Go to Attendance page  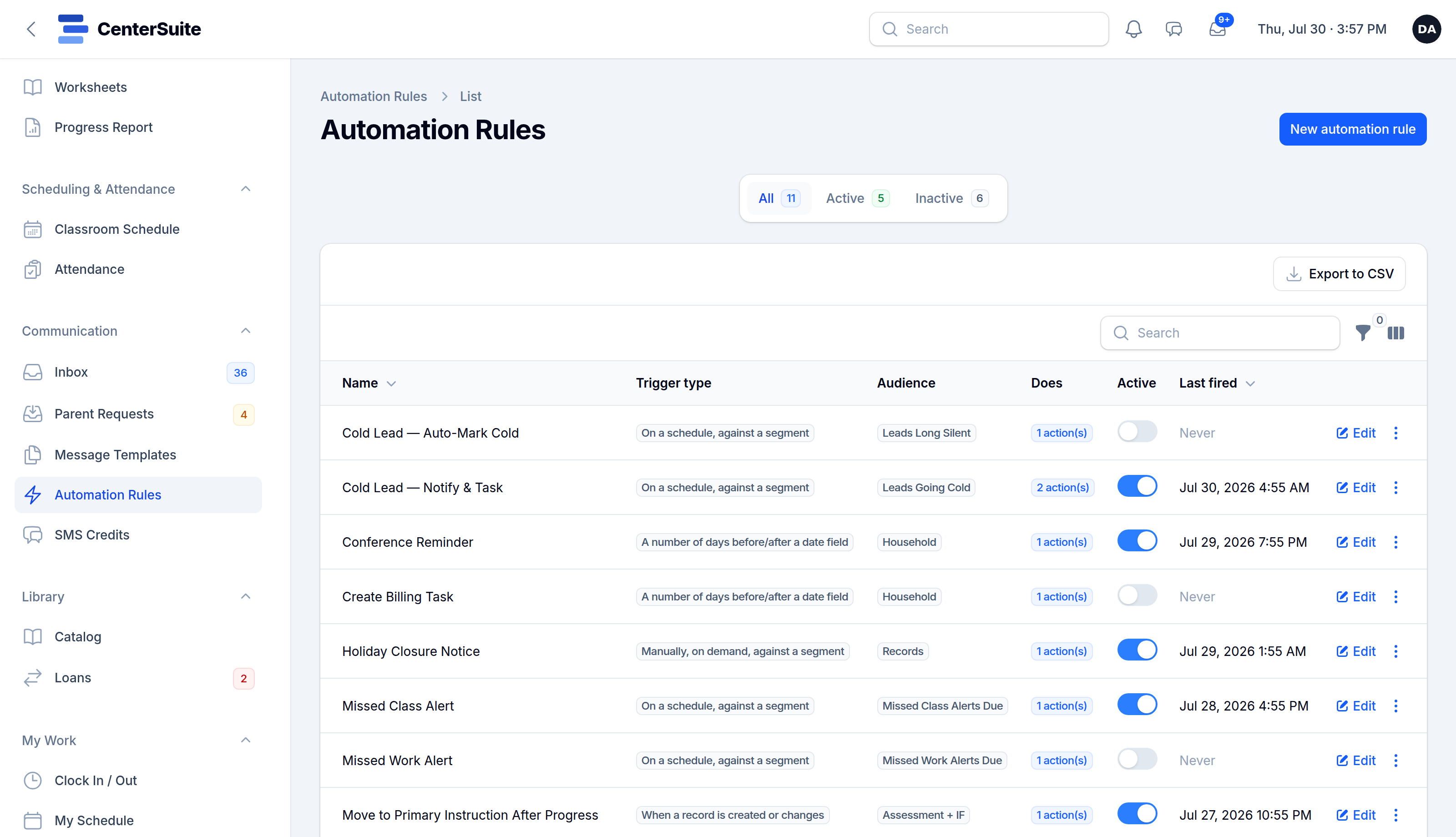pos(138,269)
